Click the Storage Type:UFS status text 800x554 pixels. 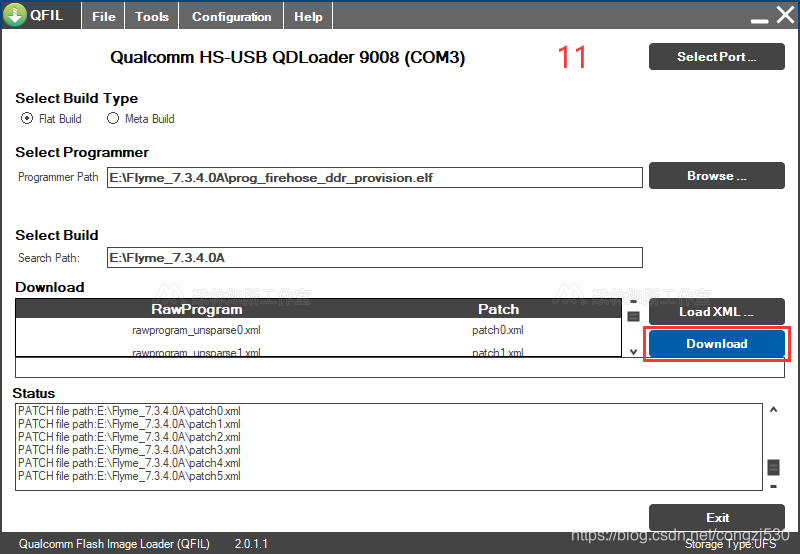[x=731, y=544]
